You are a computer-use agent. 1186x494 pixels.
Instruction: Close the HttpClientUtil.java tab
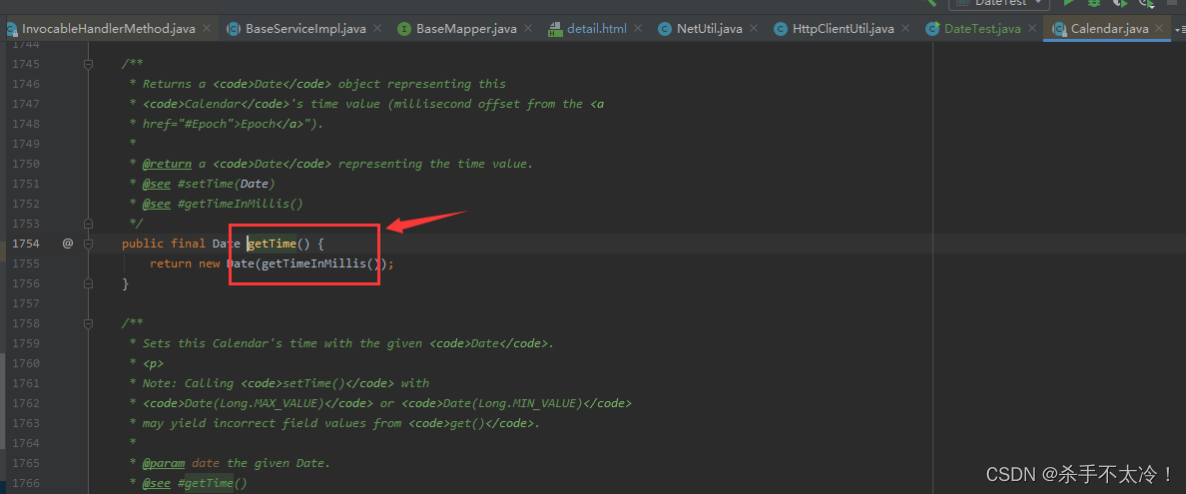pos(906,29)
